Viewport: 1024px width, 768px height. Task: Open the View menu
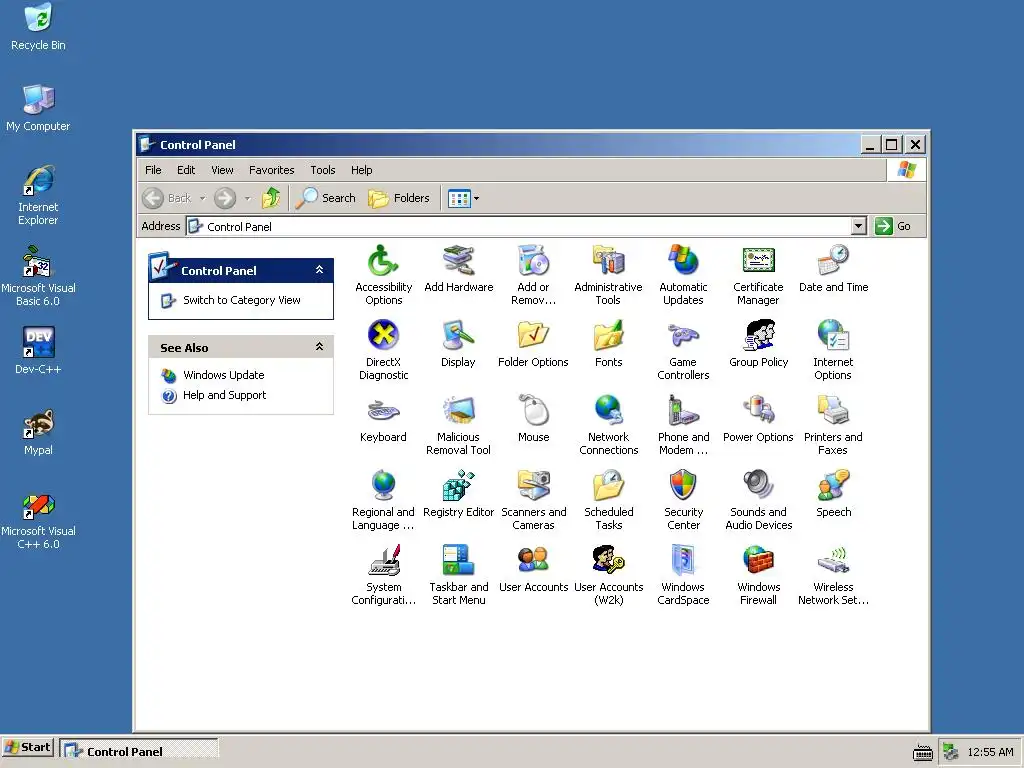[x=222, y=170]
